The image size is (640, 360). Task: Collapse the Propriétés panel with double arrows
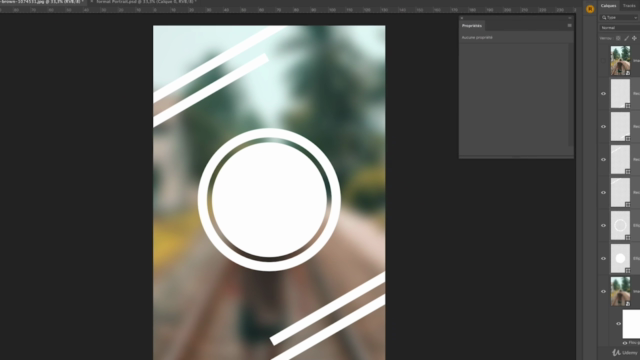pos(570,18)
